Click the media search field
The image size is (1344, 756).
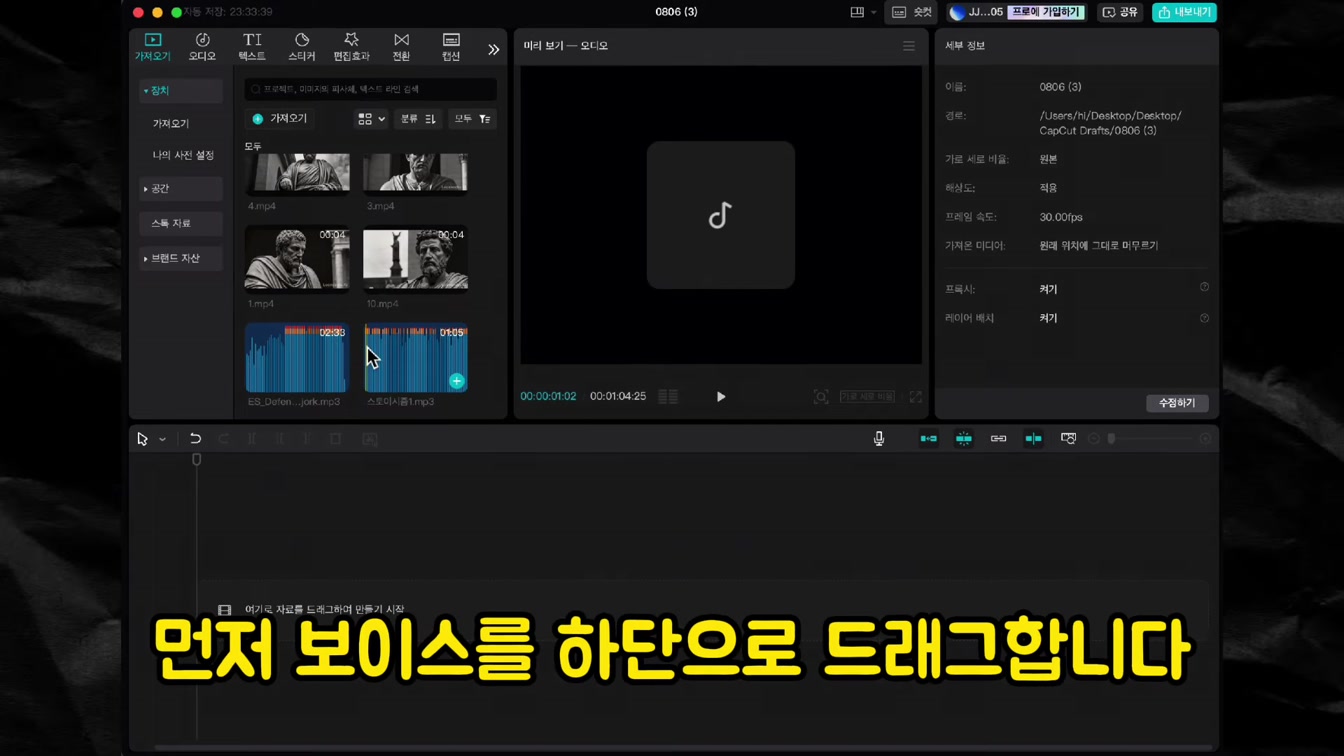[370, 89]
